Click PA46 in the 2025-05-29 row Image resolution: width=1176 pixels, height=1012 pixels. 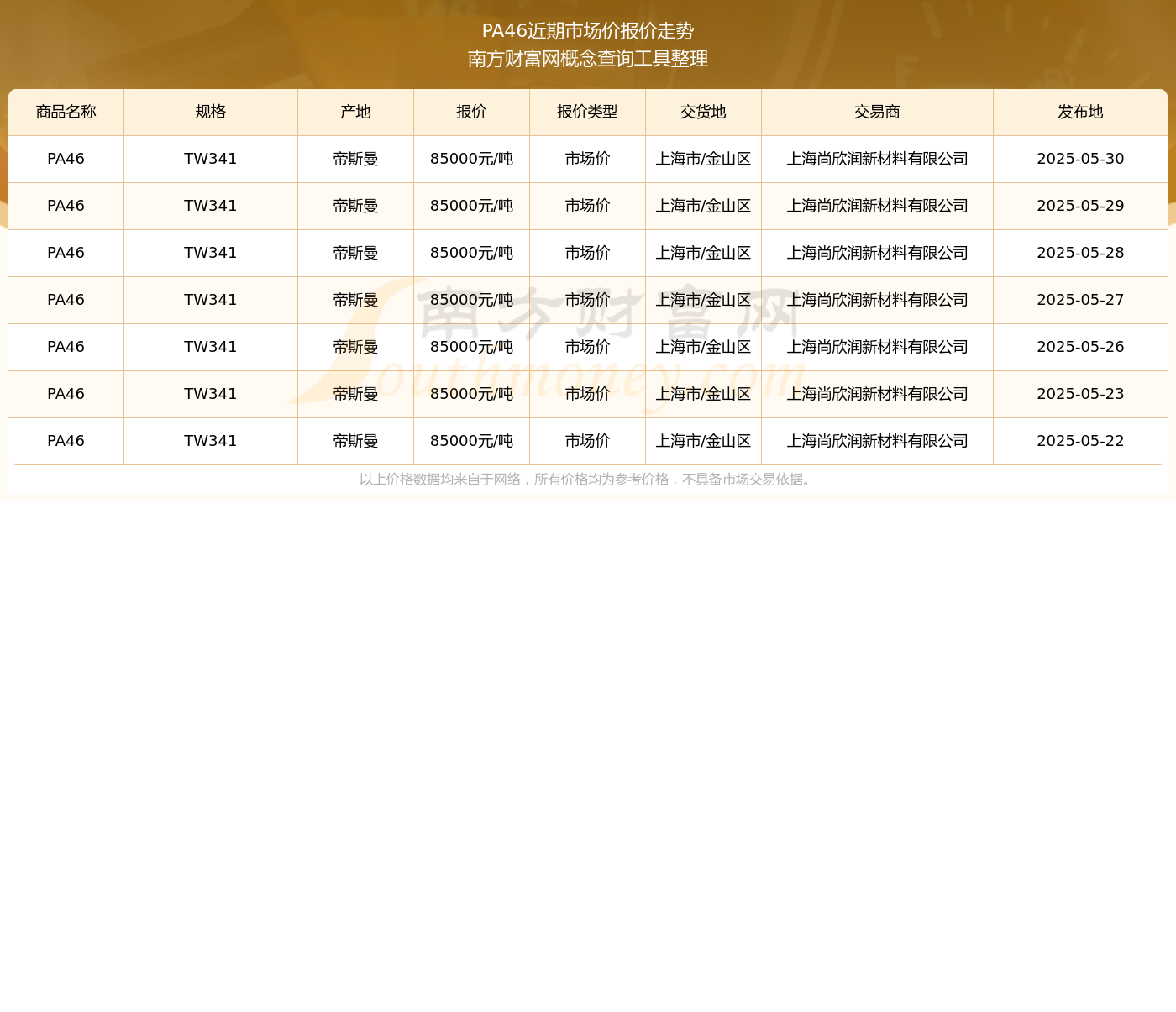[66, 206]
